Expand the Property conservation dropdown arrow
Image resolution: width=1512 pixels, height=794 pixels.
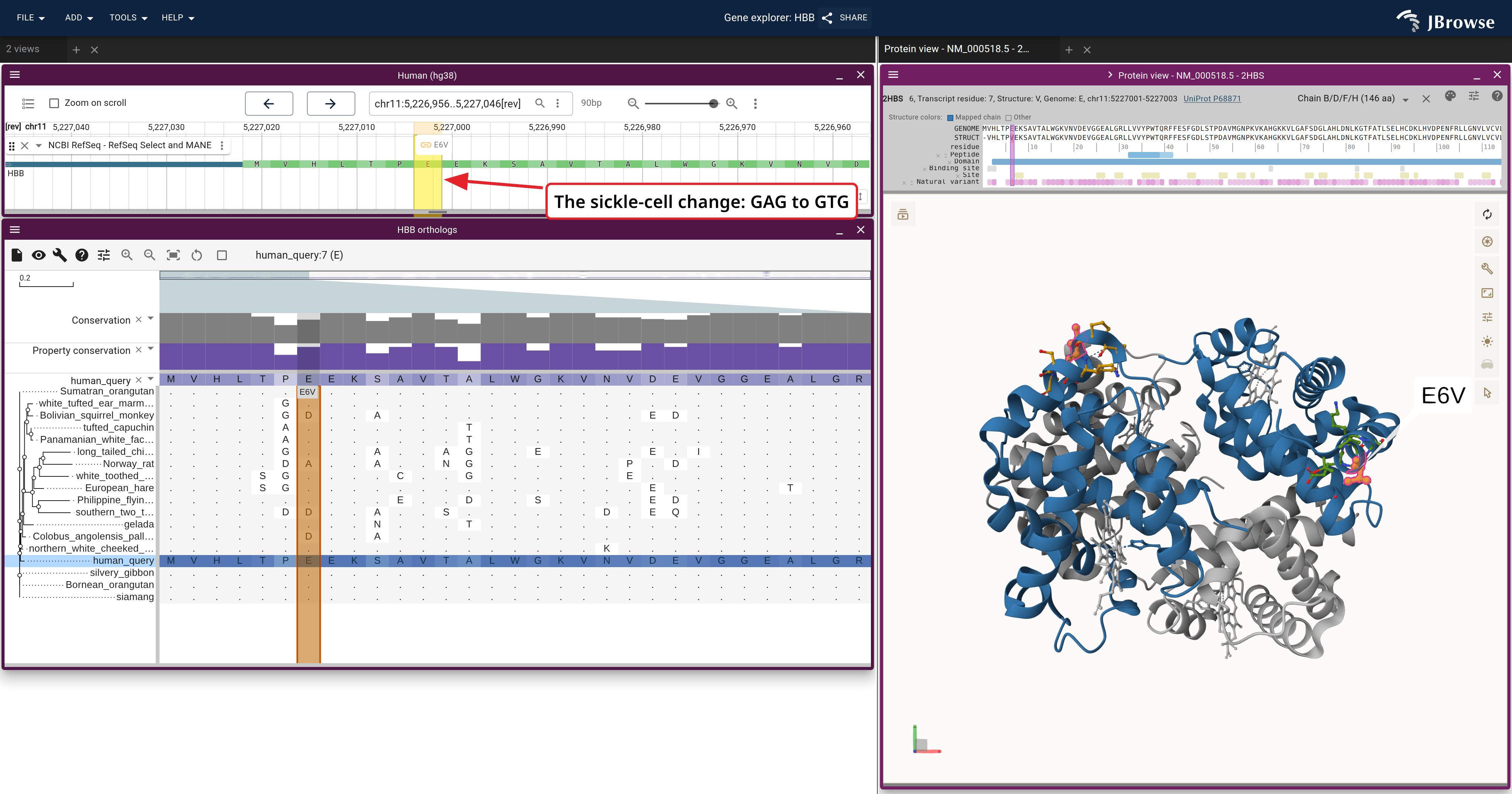click(x=151, y=348)
